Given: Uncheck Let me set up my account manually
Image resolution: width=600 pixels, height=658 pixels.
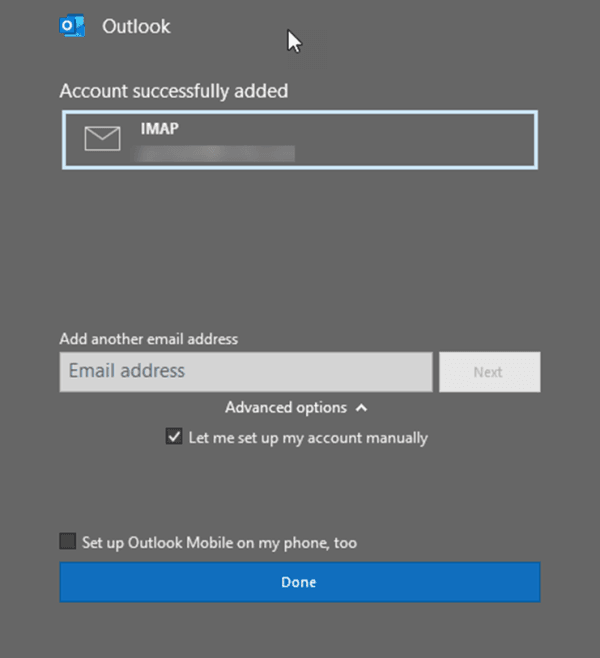Looking at the screenshot, I should point(175,437).
